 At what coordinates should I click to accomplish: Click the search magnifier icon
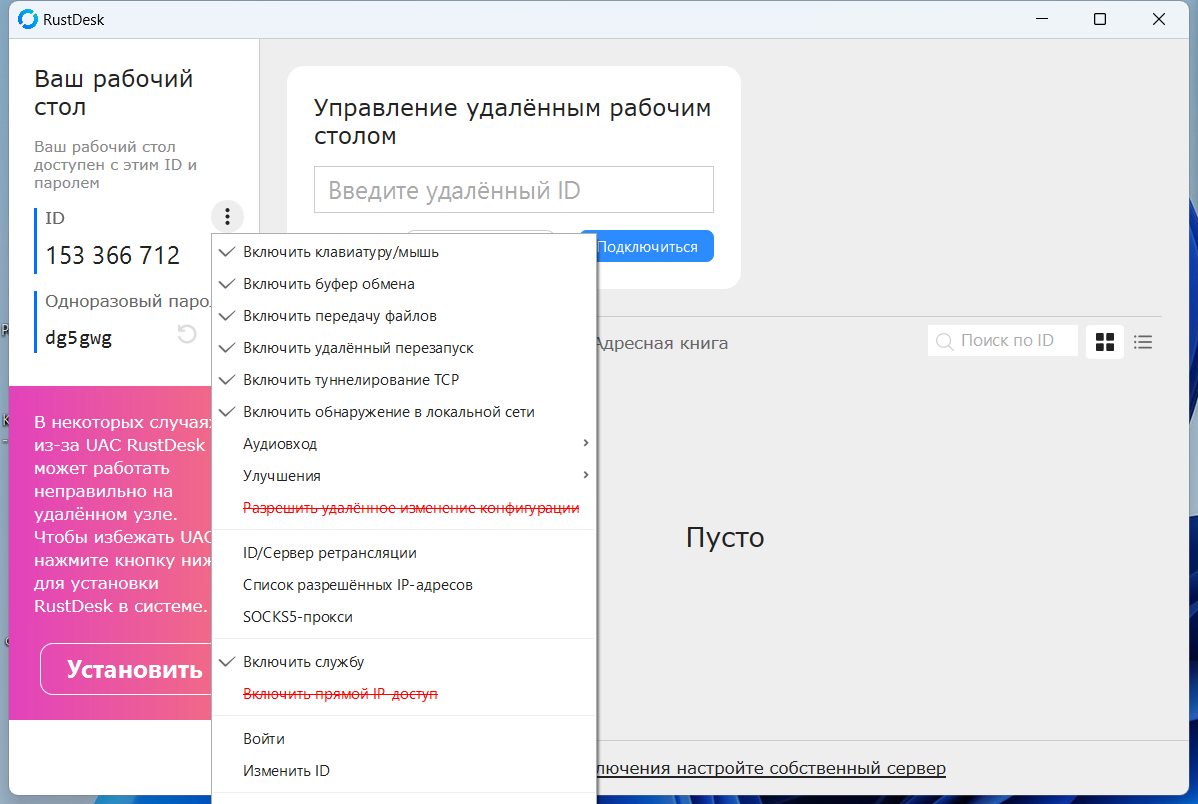point(944,342)
